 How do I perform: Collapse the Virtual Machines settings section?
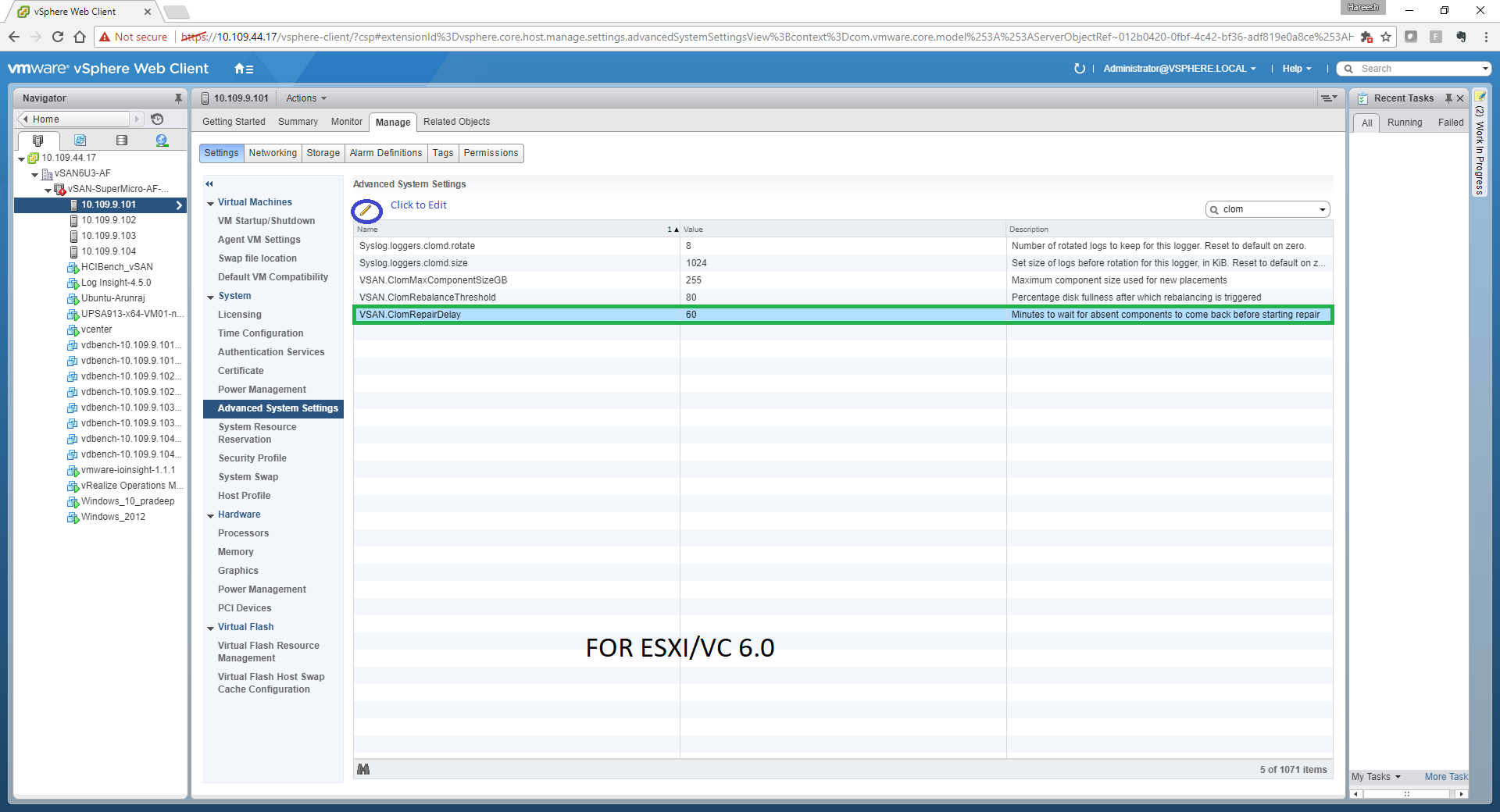click(x=211, y=203)
